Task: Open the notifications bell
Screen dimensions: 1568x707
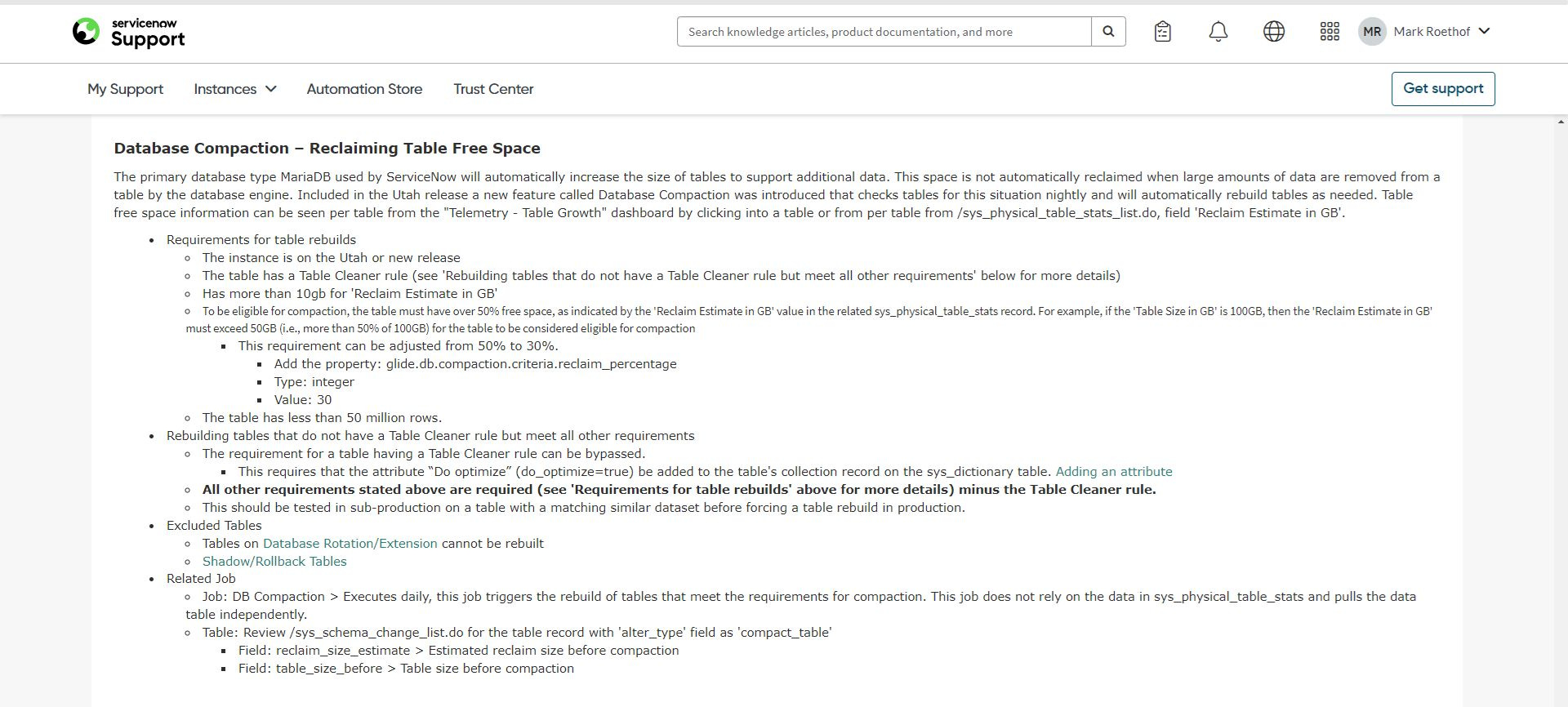Action: click(x=1218, y=32)
